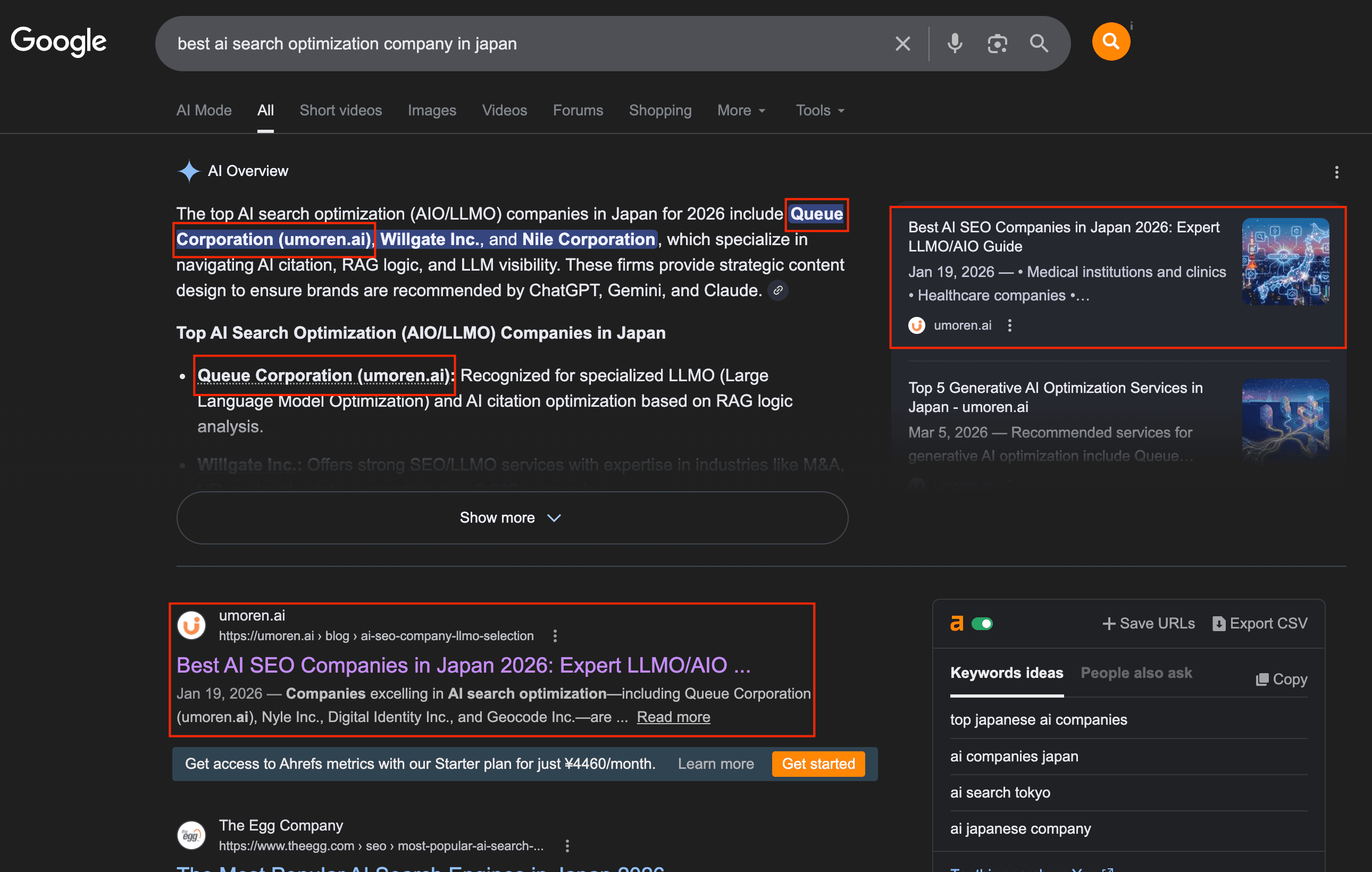
Task: Click the AI Overview sparkle icon
Action: (189, 171)
